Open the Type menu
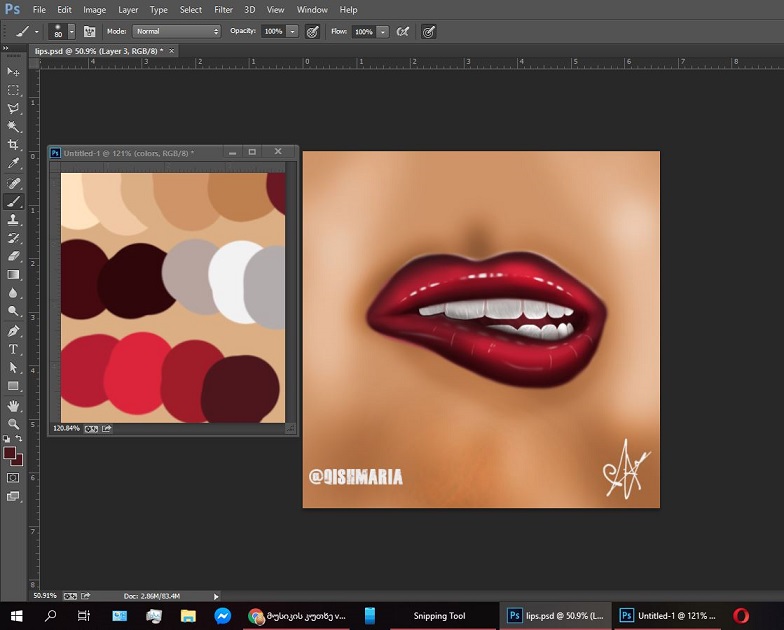This screenshot has height=630, width=784. pos(158,10)
